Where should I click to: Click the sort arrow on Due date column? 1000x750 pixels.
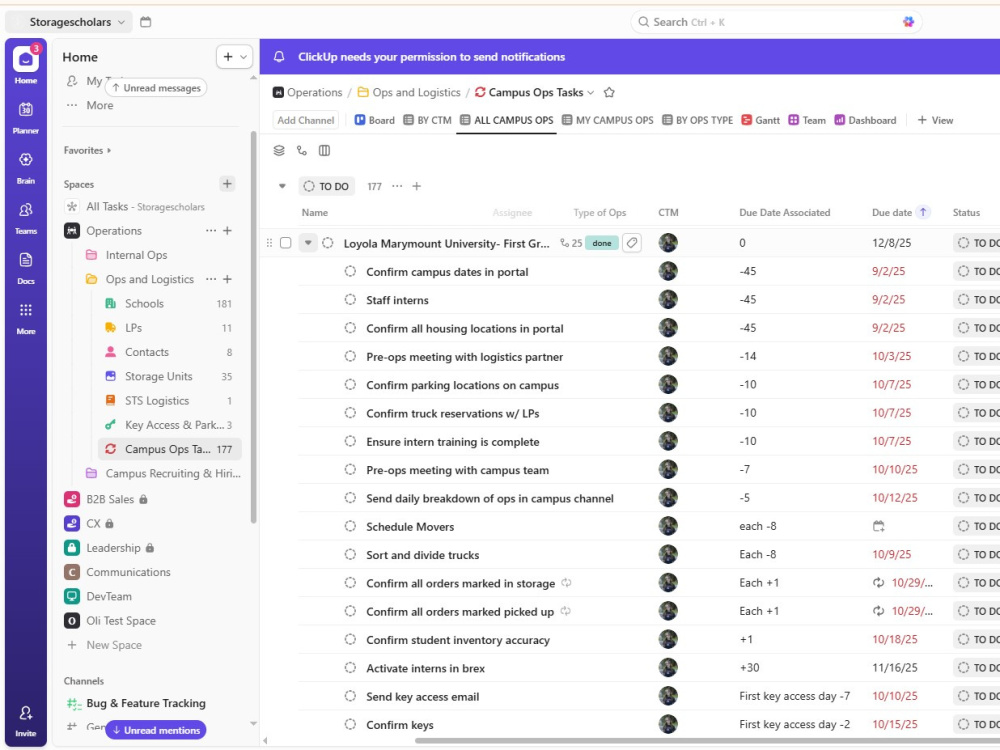point(923,212)
